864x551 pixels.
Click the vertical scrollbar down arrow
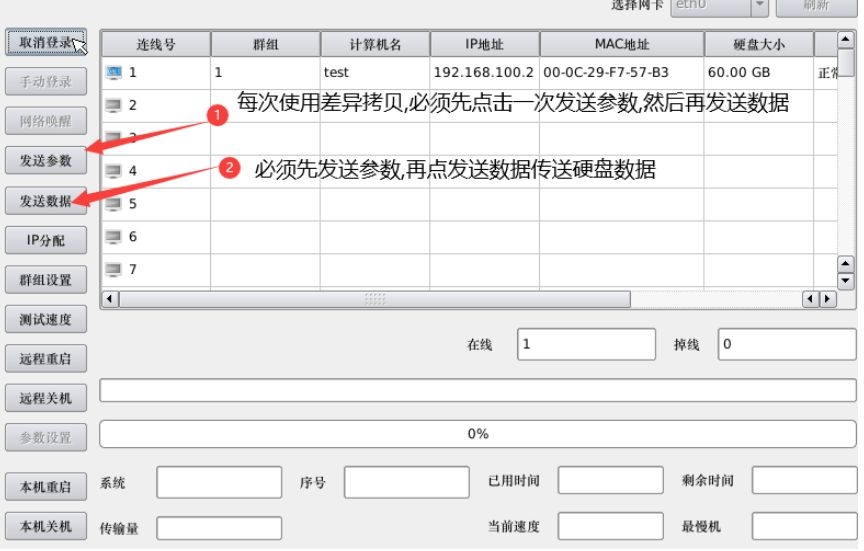click(846, 279)
